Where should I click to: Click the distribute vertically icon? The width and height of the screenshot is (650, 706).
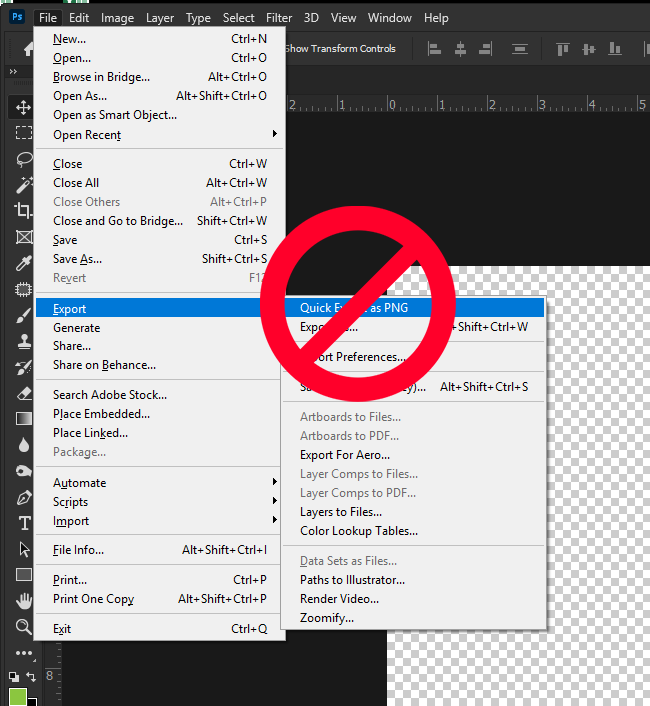pos(520,49)
